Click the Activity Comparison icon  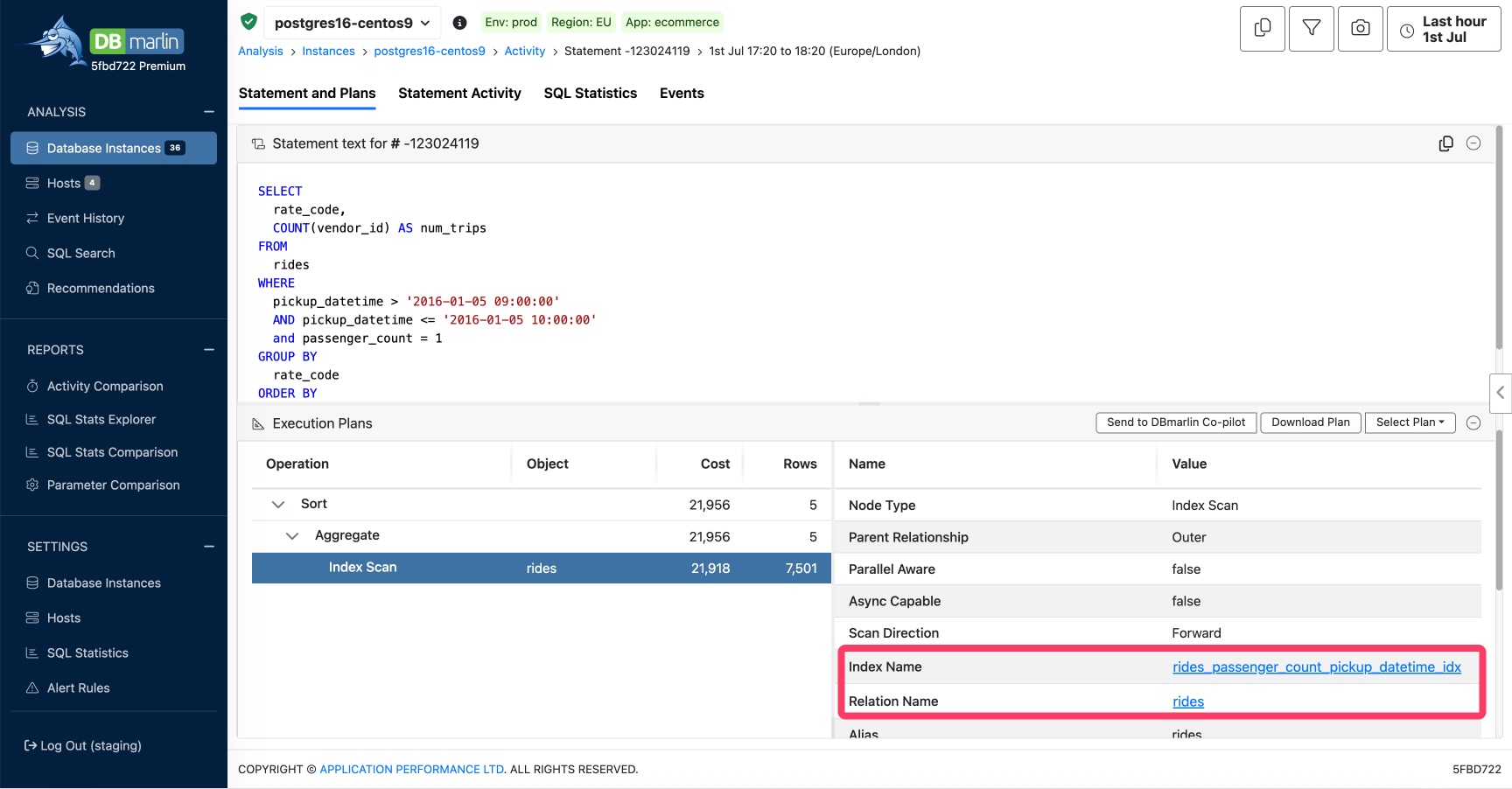[x=32, y=386]
